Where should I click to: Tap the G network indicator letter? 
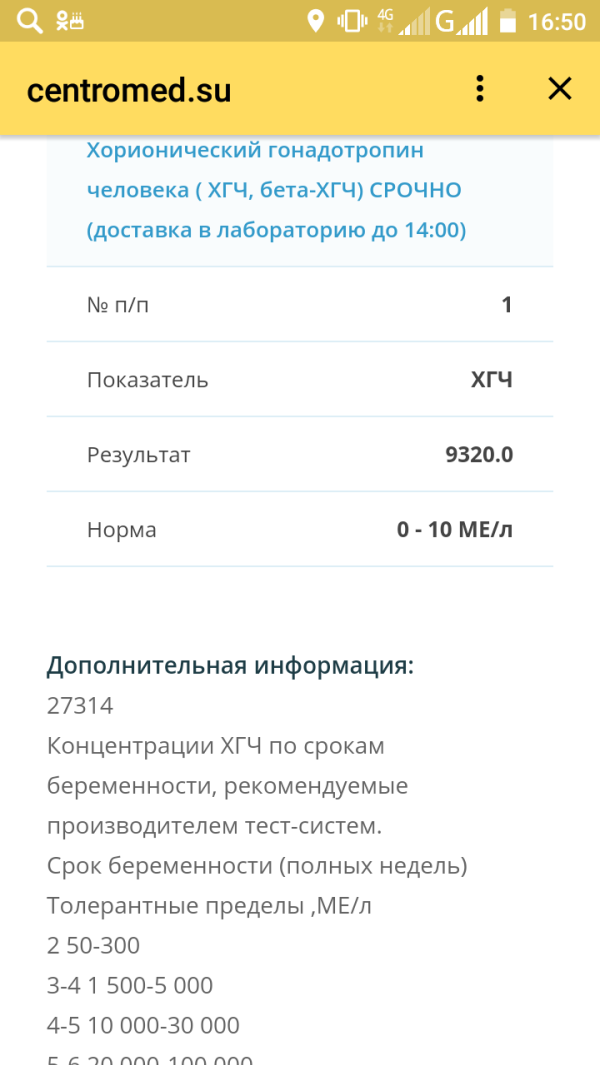[445, 20]
